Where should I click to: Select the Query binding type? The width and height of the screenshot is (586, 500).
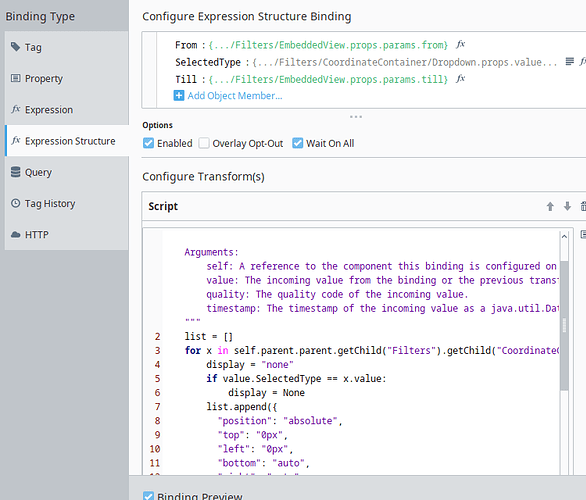point(67,172)
